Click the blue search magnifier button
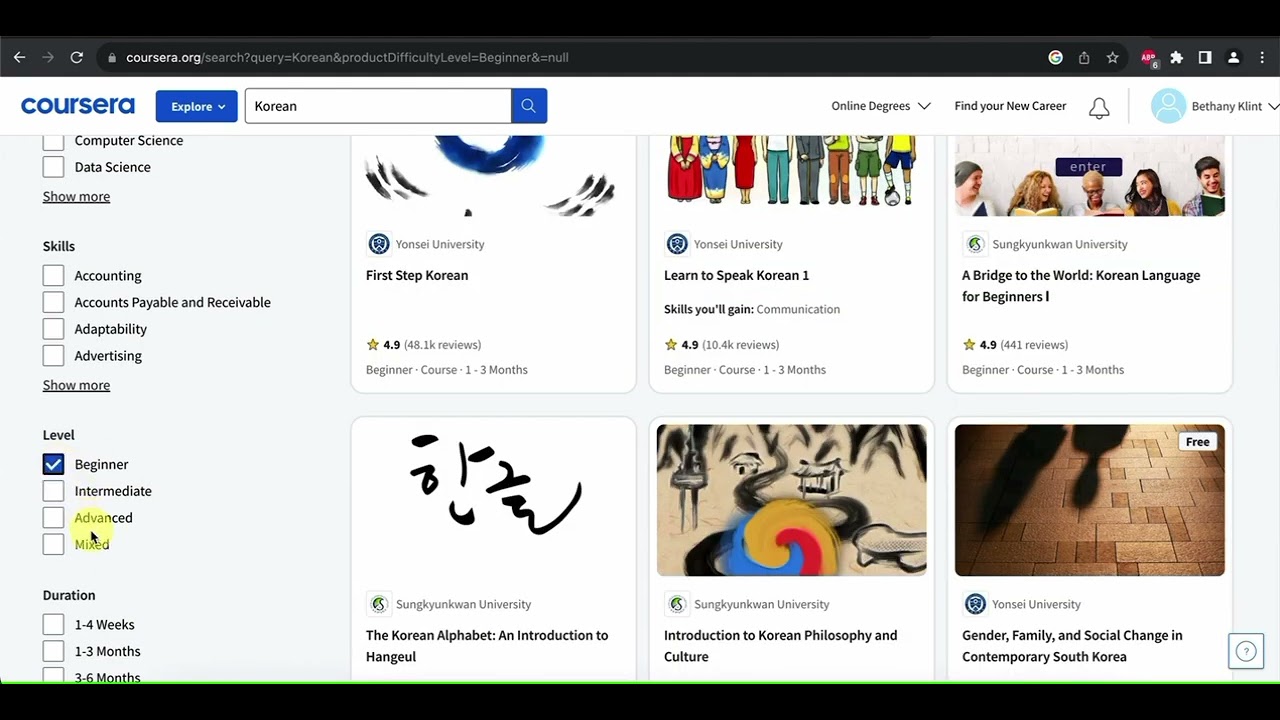This screenshot has width=1280, height=720. [x=529, y=106]
